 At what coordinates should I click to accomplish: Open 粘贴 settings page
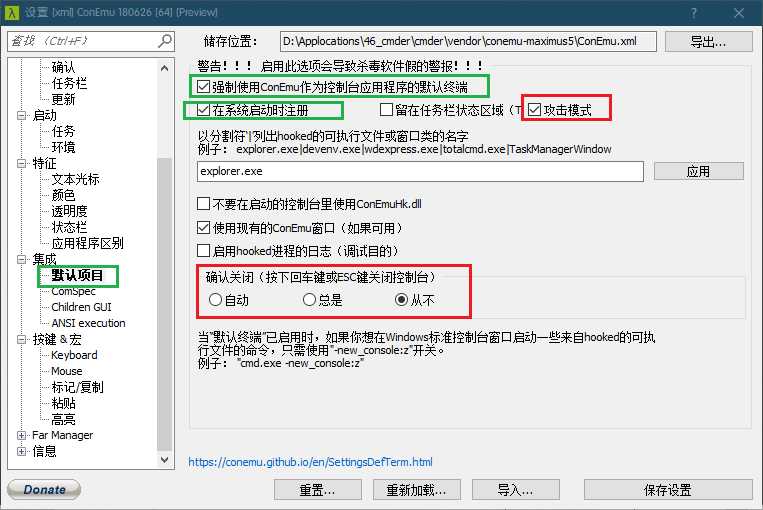(63, 403)
